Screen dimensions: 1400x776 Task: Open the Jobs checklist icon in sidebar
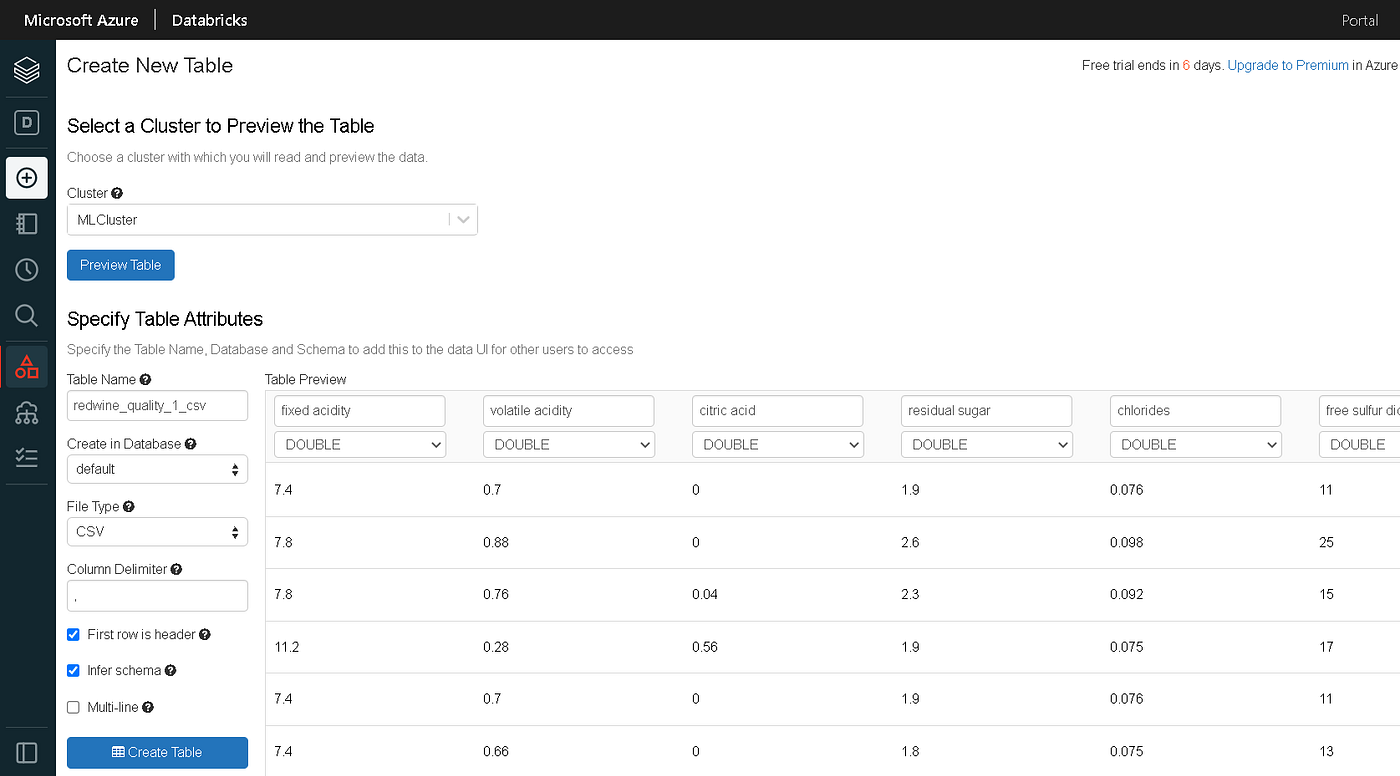coord(26,457)
